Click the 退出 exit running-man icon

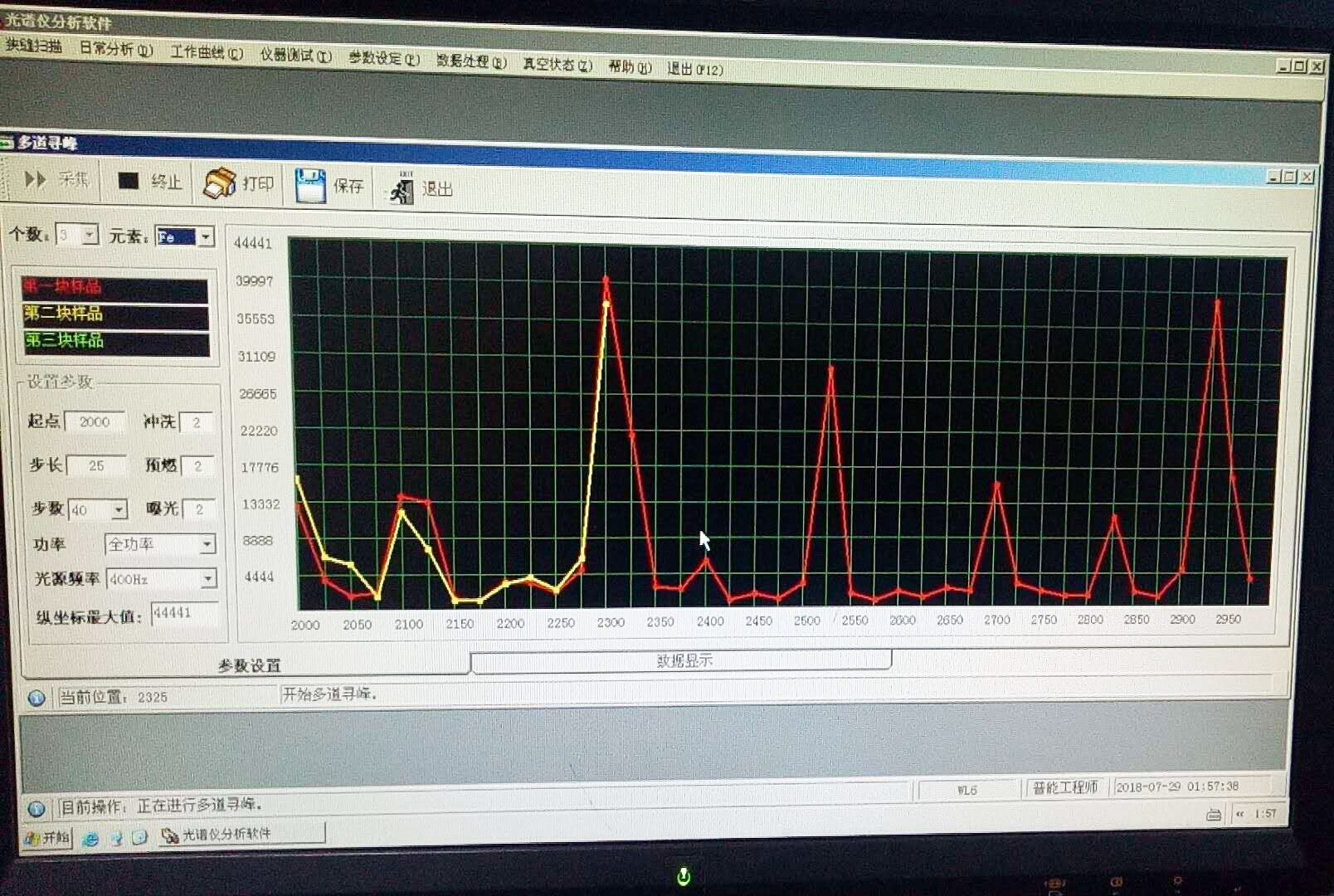402,189
